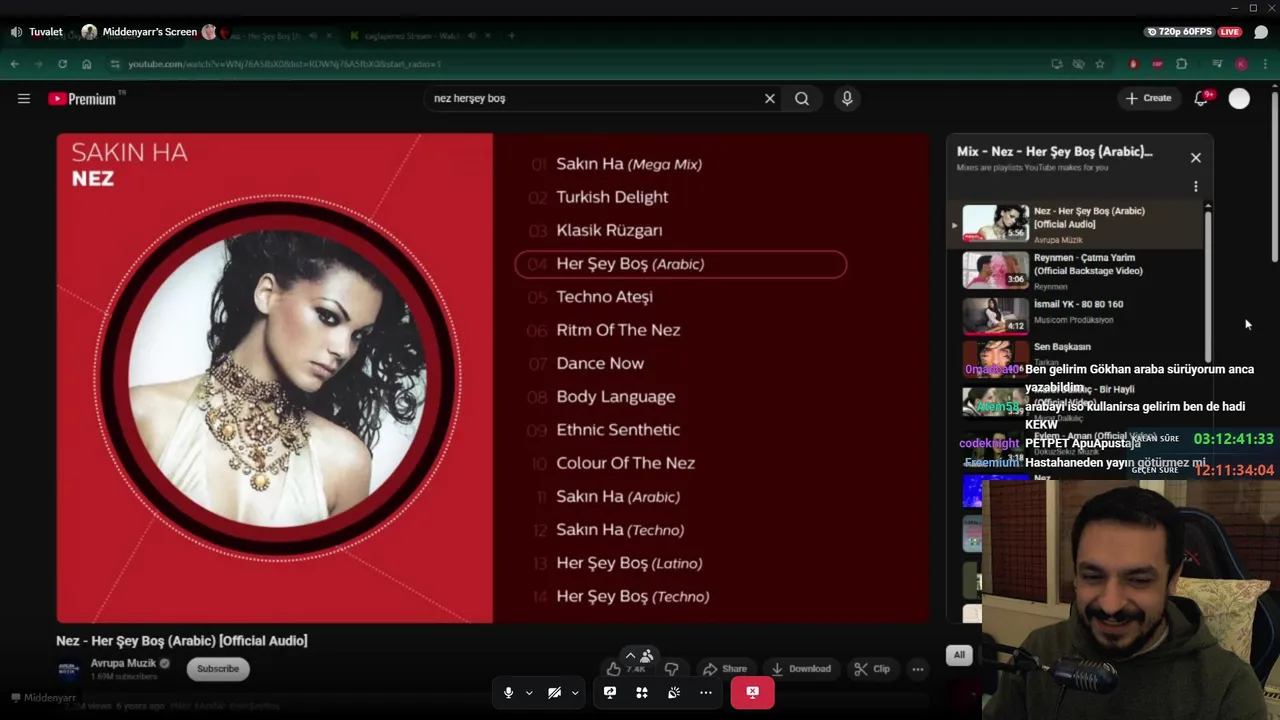Image resolution: width=1280 pixels, height=720 pixels.
Task: Open the Create menu
Action: point(1148,98)
